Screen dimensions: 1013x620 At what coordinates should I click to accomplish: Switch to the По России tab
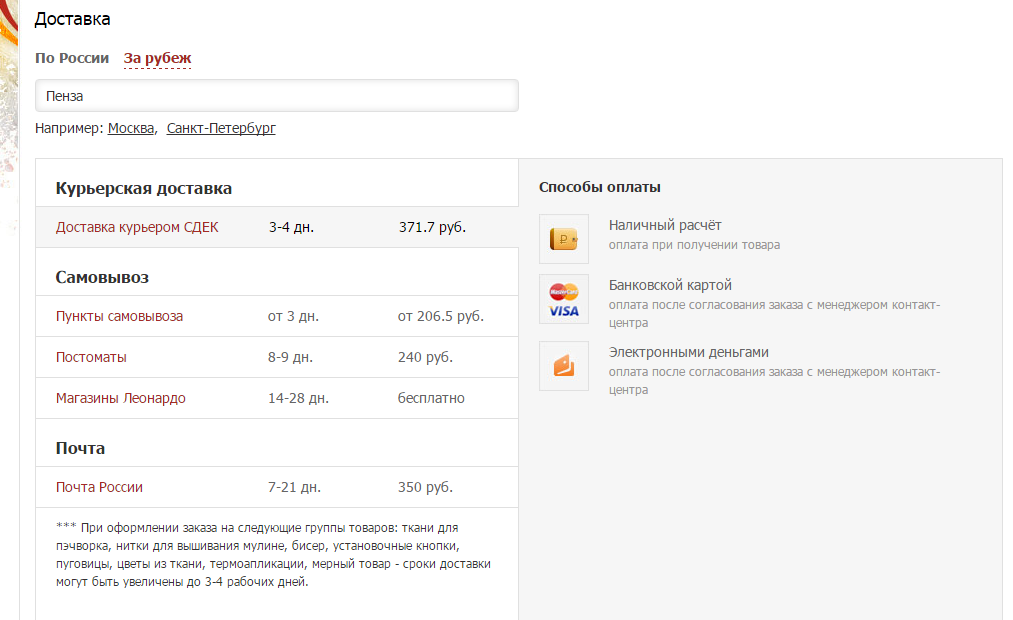(72, 58)
